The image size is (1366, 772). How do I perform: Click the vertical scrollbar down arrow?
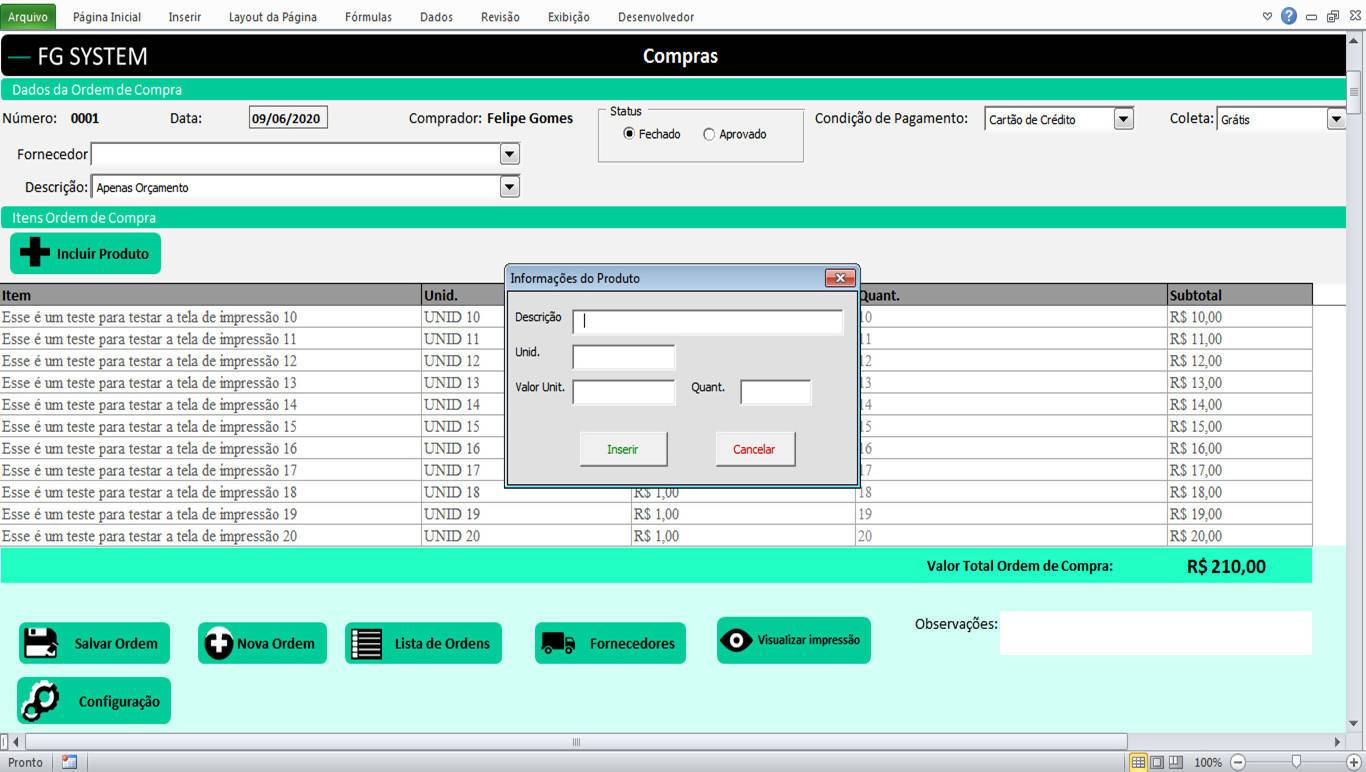click(1355, 723)
